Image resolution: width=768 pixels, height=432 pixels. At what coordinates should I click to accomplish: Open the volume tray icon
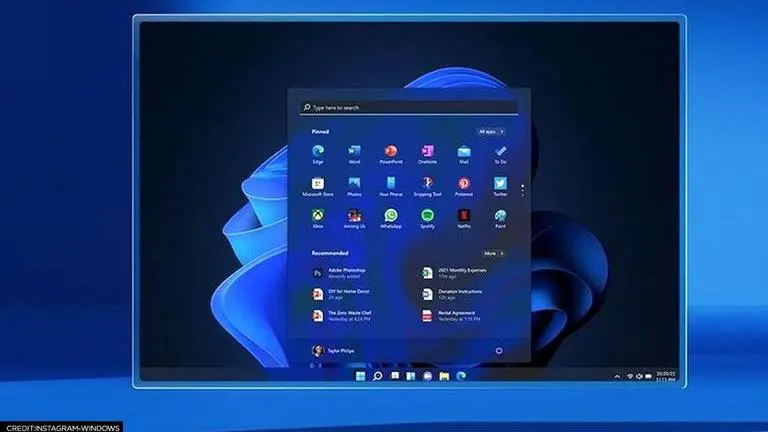(x=639, y=376)
